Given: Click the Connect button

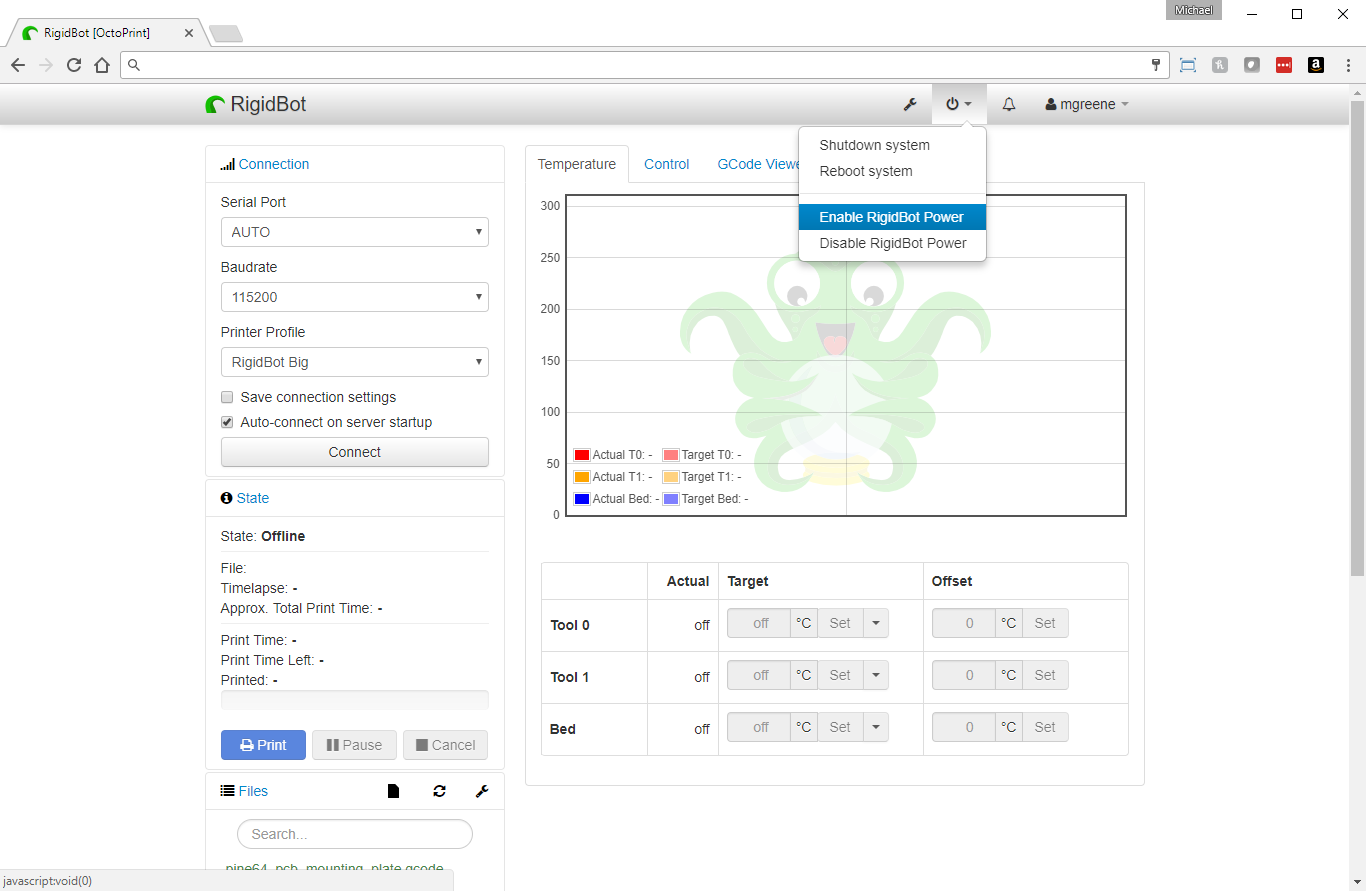Looking at the screenshot, I should [x=355, y=452].
